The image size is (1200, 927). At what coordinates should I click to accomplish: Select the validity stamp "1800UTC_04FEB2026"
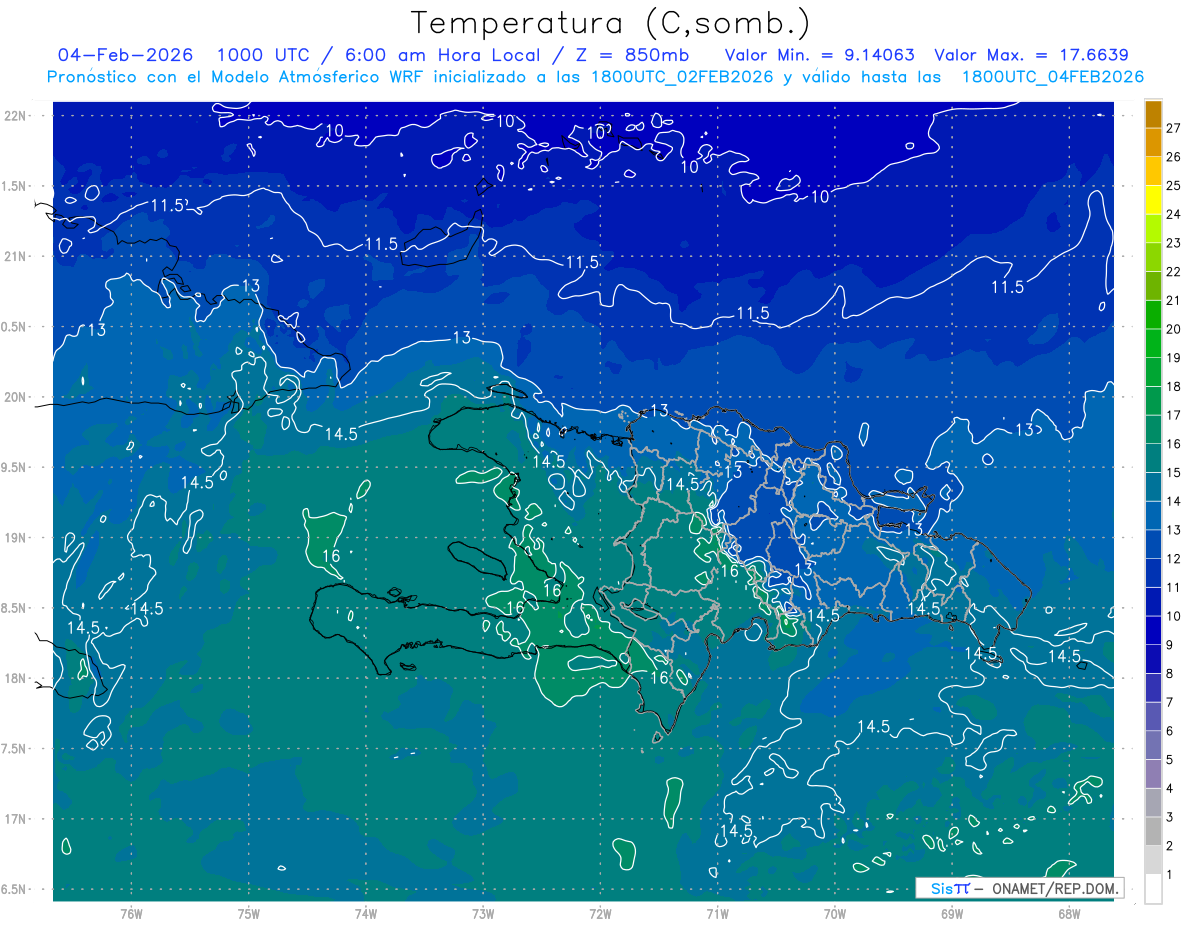point(1052,77)
